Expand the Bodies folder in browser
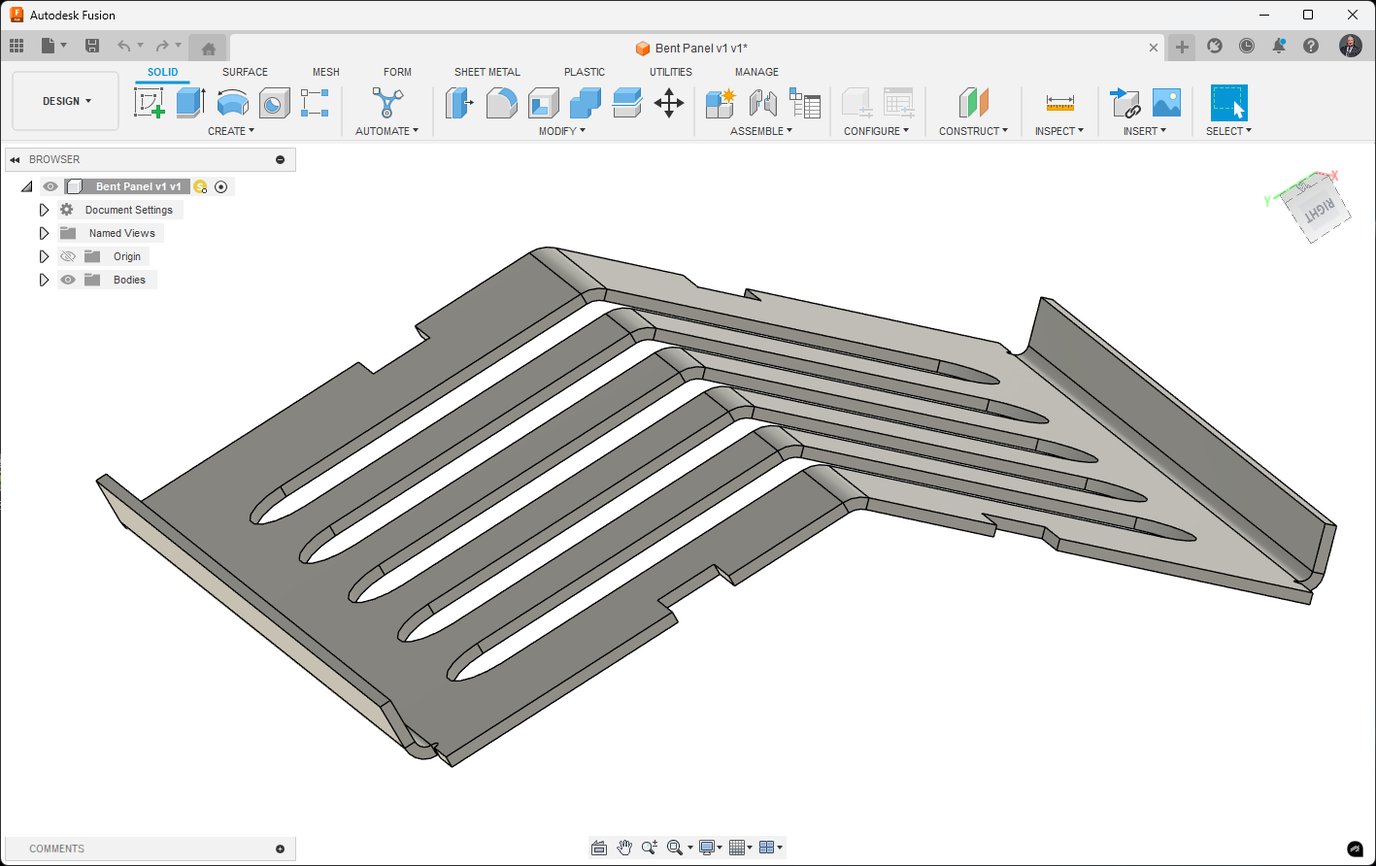This screenshot has width=1376, height=866. pos(43,279)
